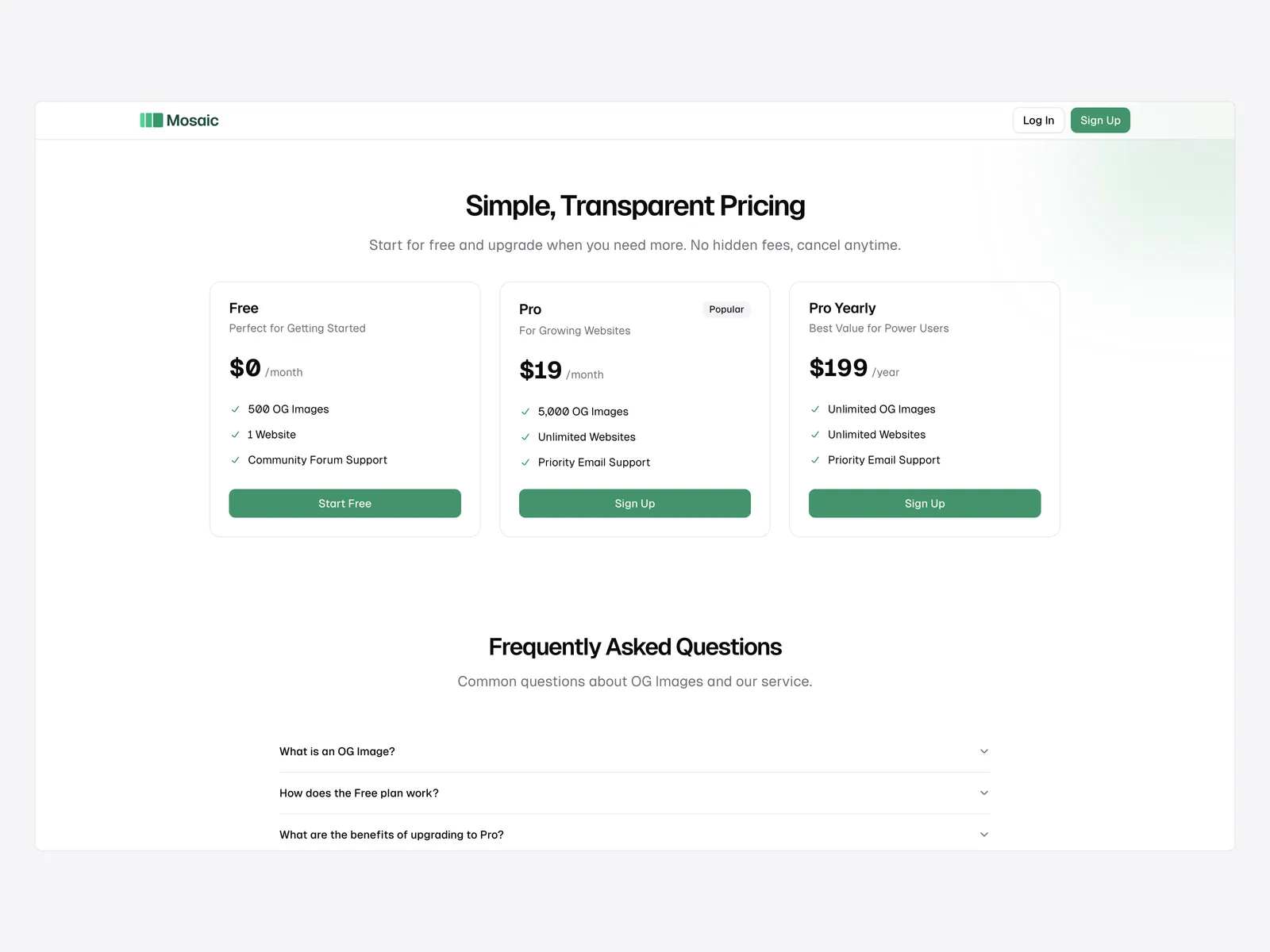Expand 'How does the Free plan work?' chevron
The height and width of the screenshot is (952, 1270).
click(x=984, y=793)
